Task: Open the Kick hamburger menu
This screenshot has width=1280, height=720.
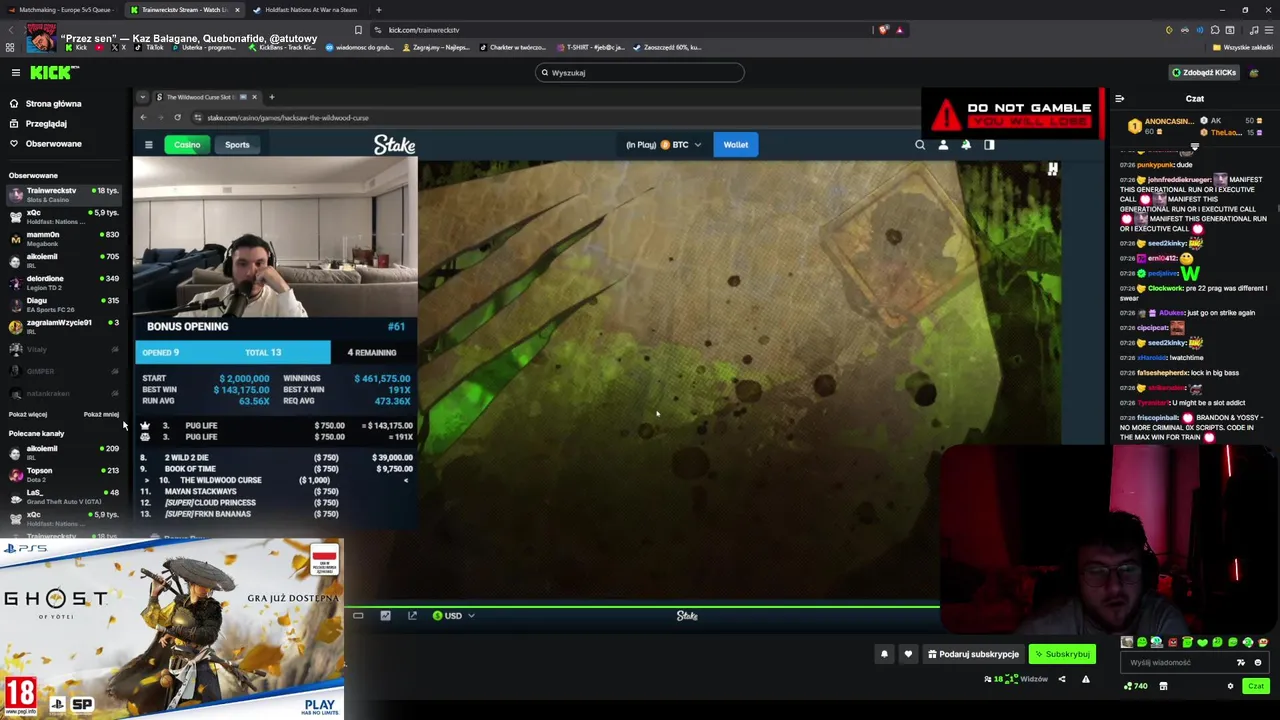Action: click(x=16, y=72)
